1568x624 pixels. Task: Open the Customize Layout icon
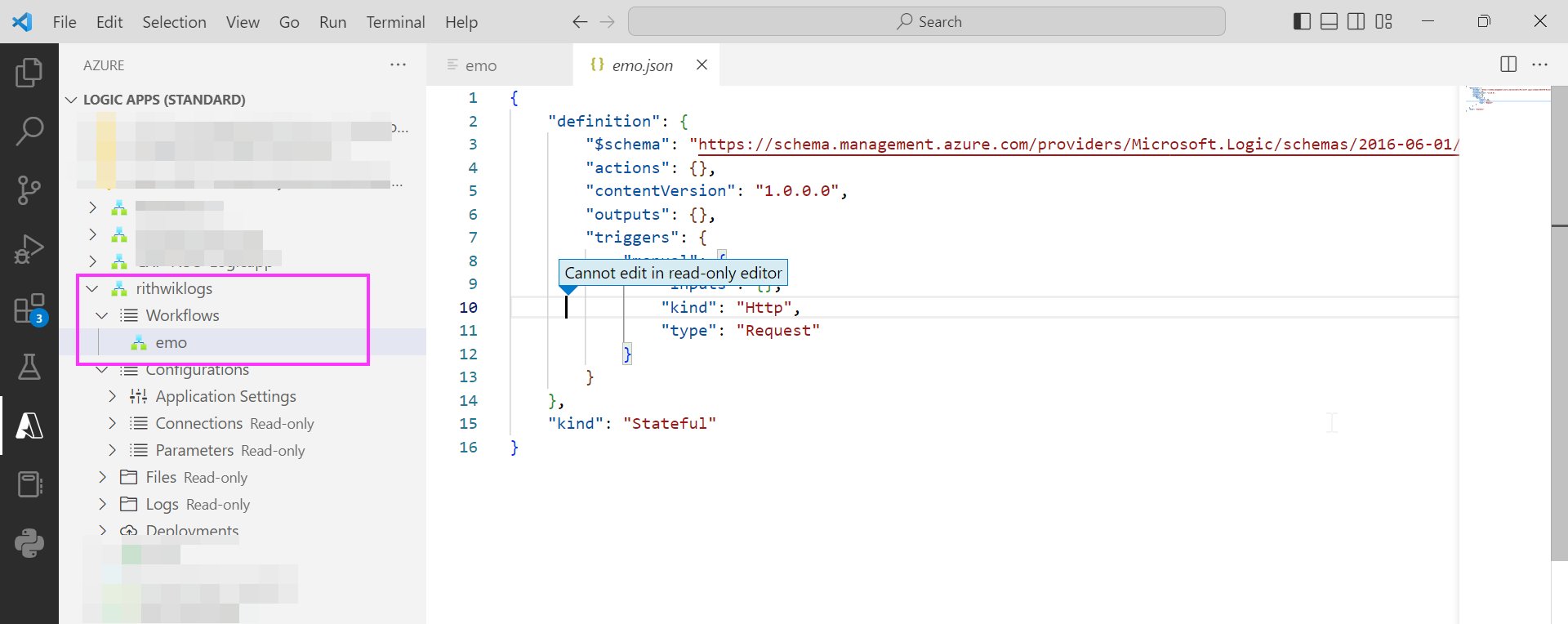tap(1383, 21)
